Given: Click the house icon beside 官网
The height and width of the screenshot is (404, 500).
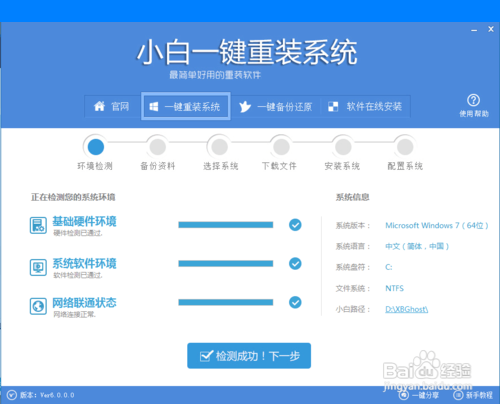Looking at the screenshot, I should click(x=99, y=106).
